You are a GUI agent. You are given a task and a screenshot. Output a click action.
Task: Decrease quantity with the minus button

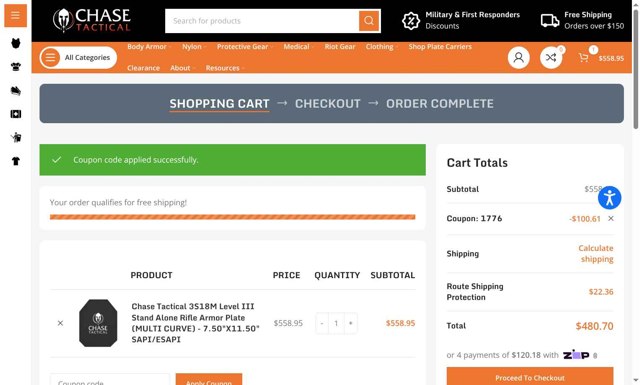click(x=322, y=323)
